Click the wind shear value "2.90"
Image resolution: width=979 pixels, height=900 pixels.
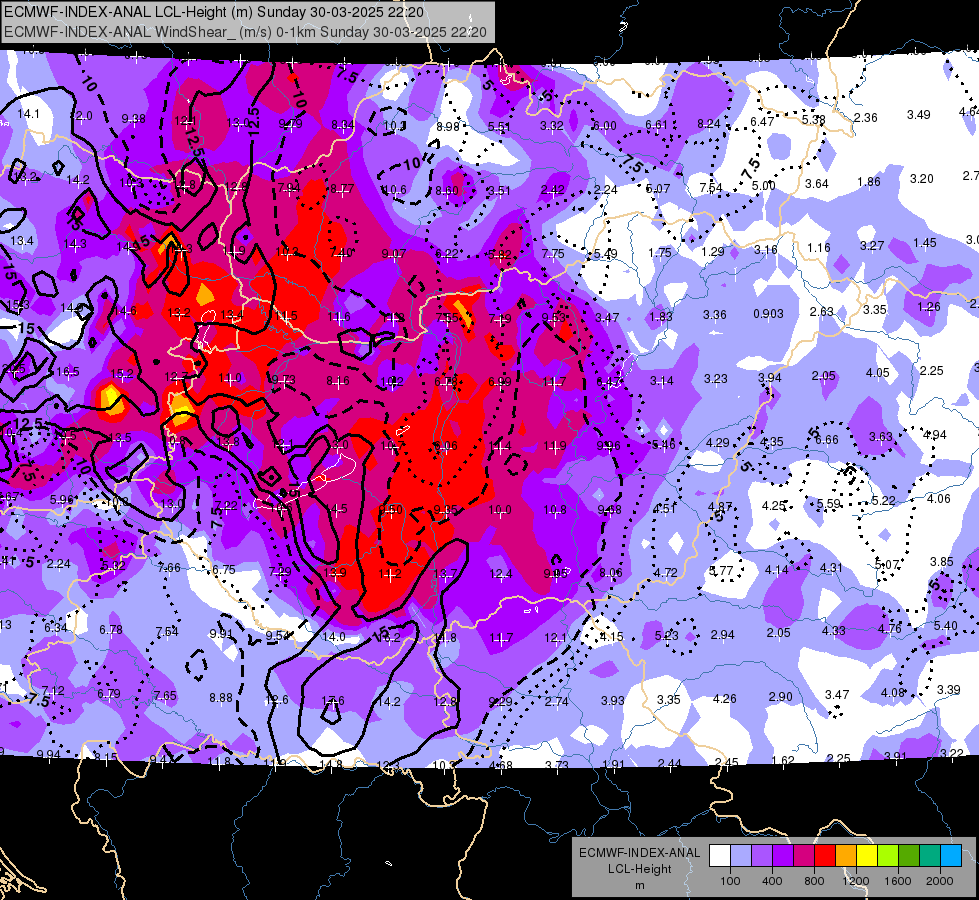(780, 696)
